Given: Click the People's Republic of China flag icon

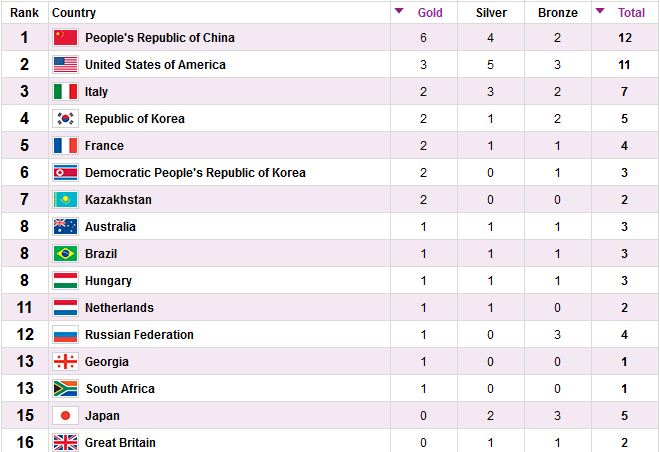Looking at the screenshot, I should pos(65,37).
